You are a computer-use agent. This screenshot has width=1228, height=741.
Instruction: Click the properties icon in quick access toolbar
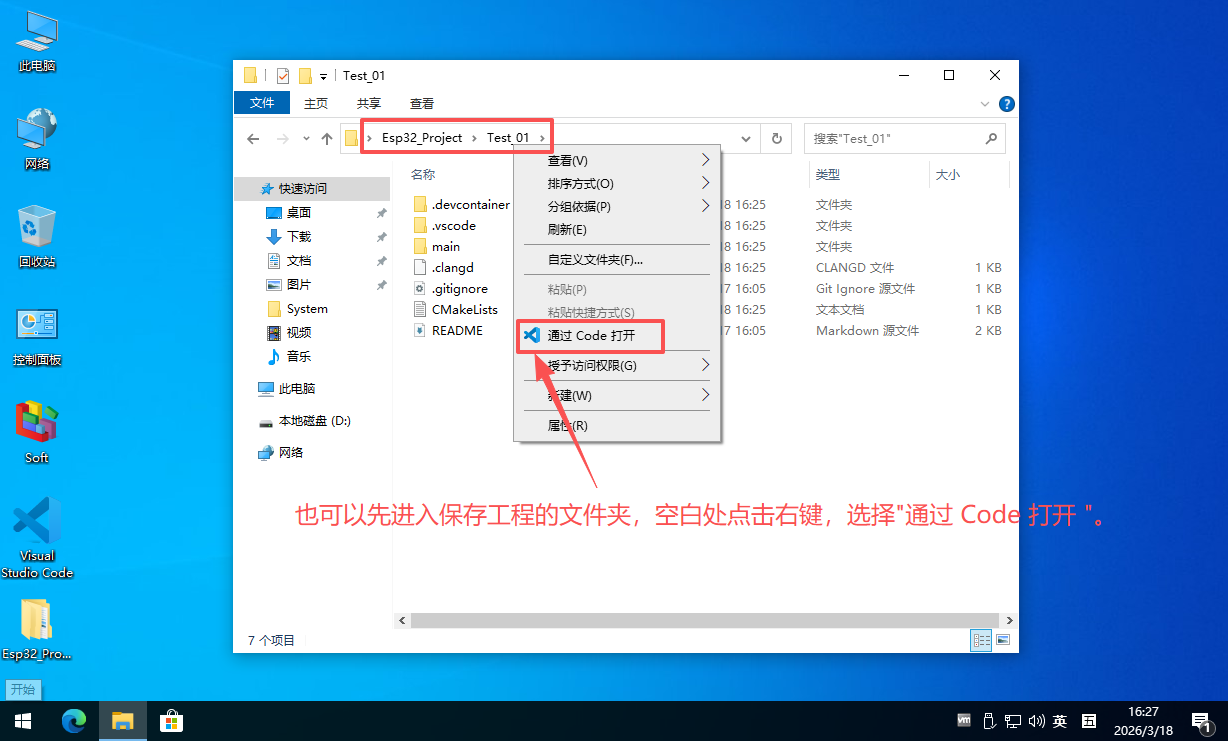click(x=282, y=76)
